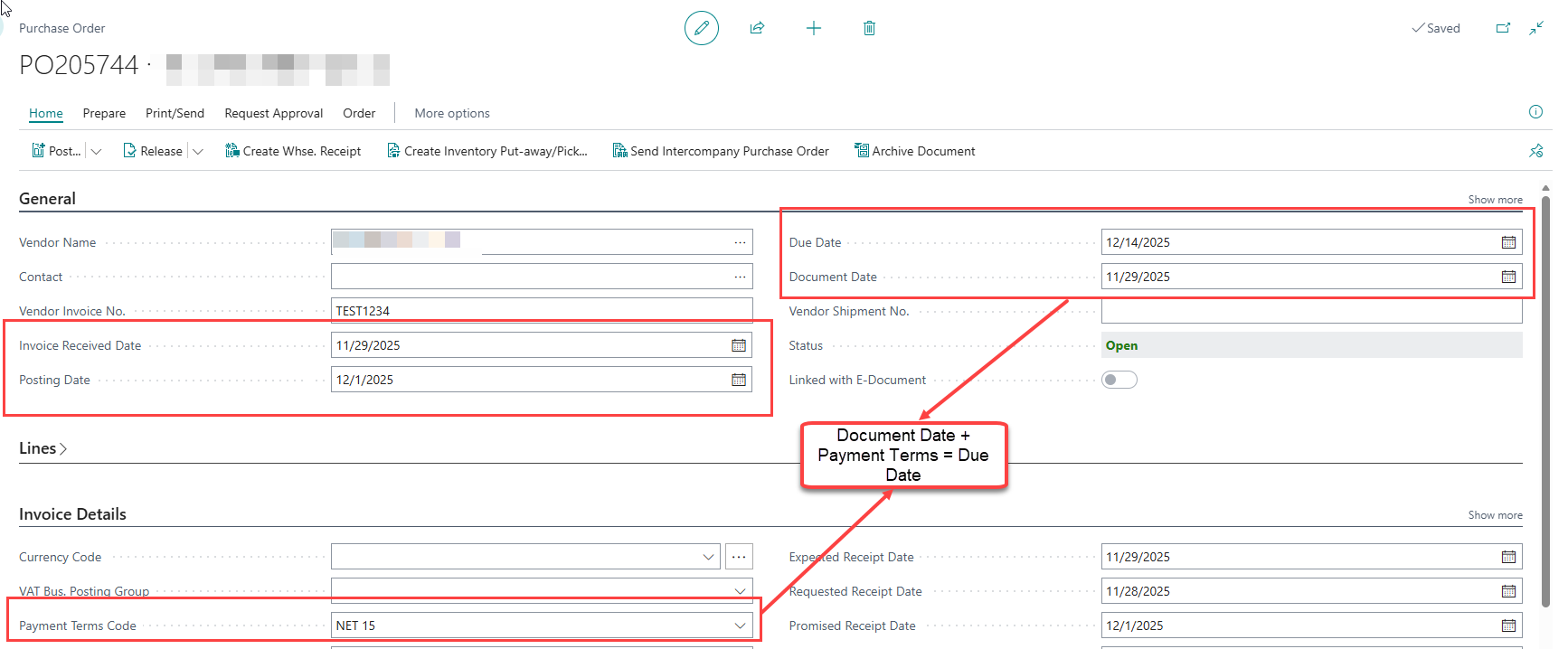Open calendar picker for Due Date
The image size is (1568, 649).
click(x=1508, y=242)
